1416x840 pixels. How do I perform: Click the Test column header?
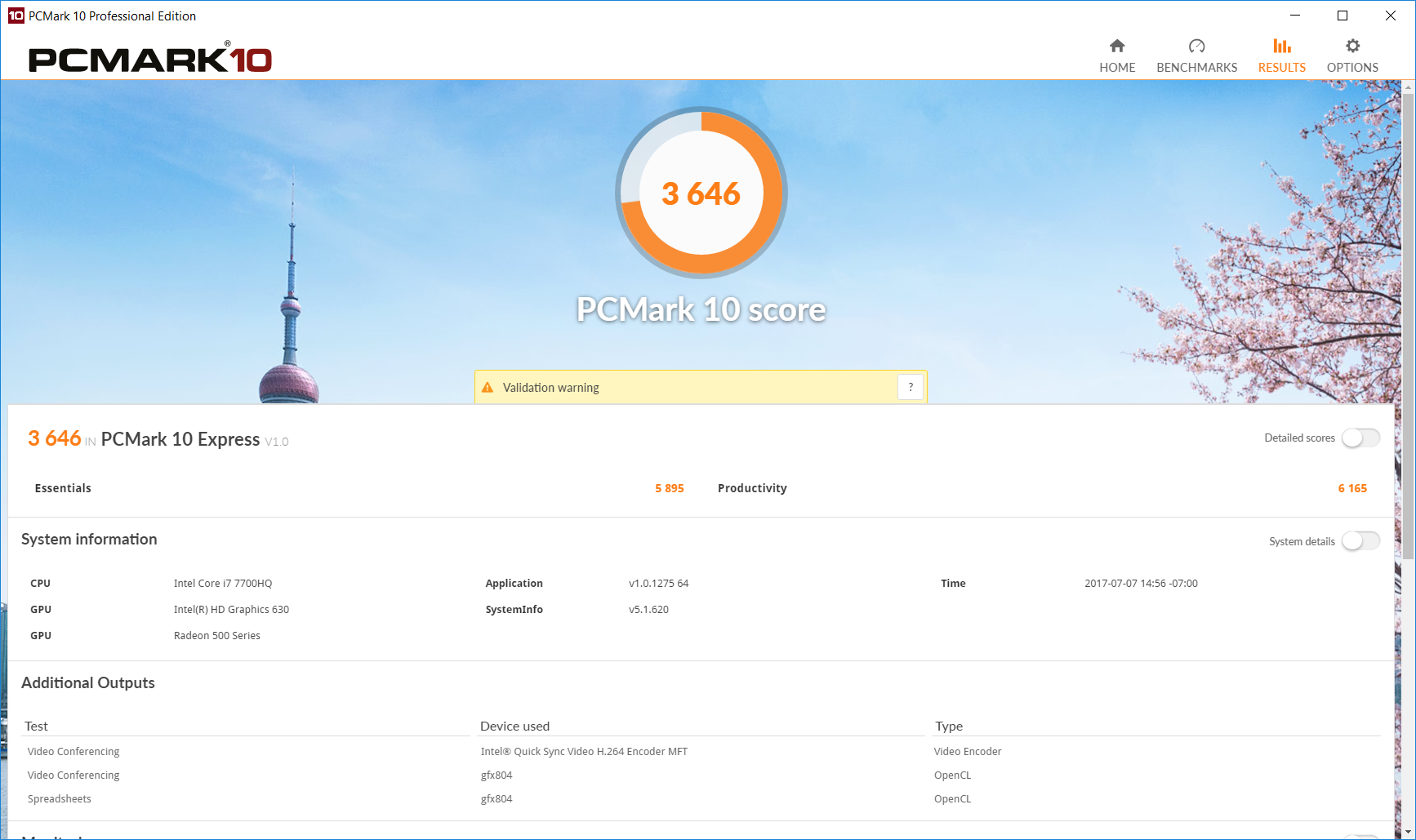[x=36, y=727]
